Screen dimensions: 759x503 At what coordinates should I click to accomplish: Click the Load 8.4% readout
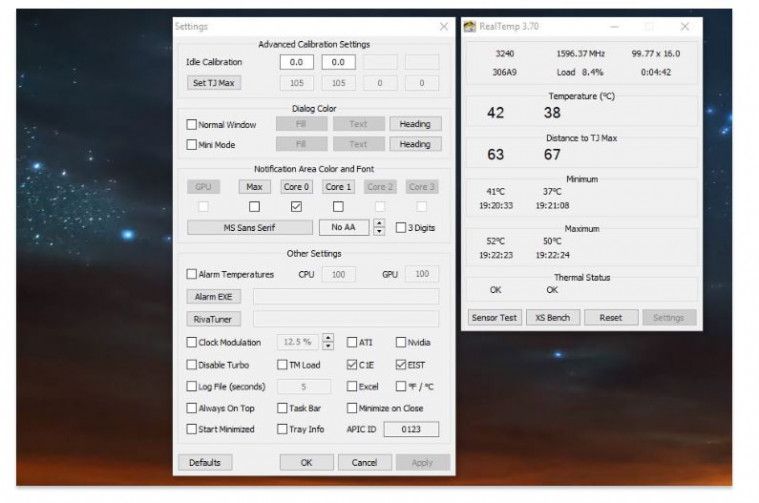(x=580, y=72)
